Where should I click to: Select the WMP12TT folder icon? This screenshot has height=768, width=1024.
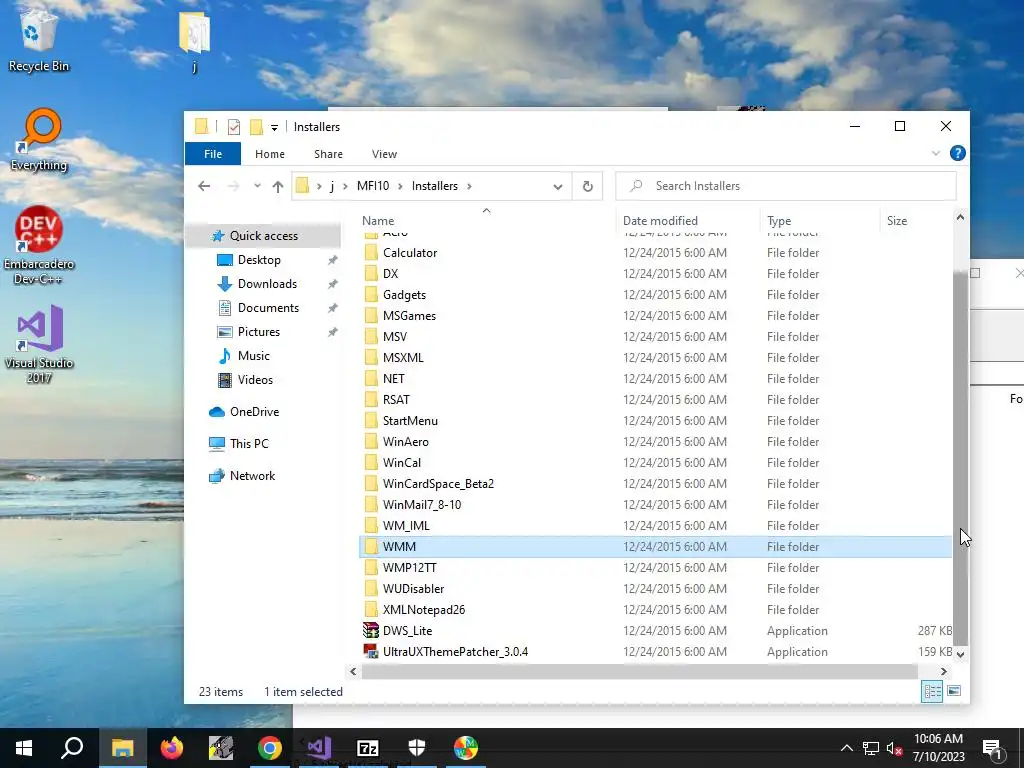coord(371,568)
